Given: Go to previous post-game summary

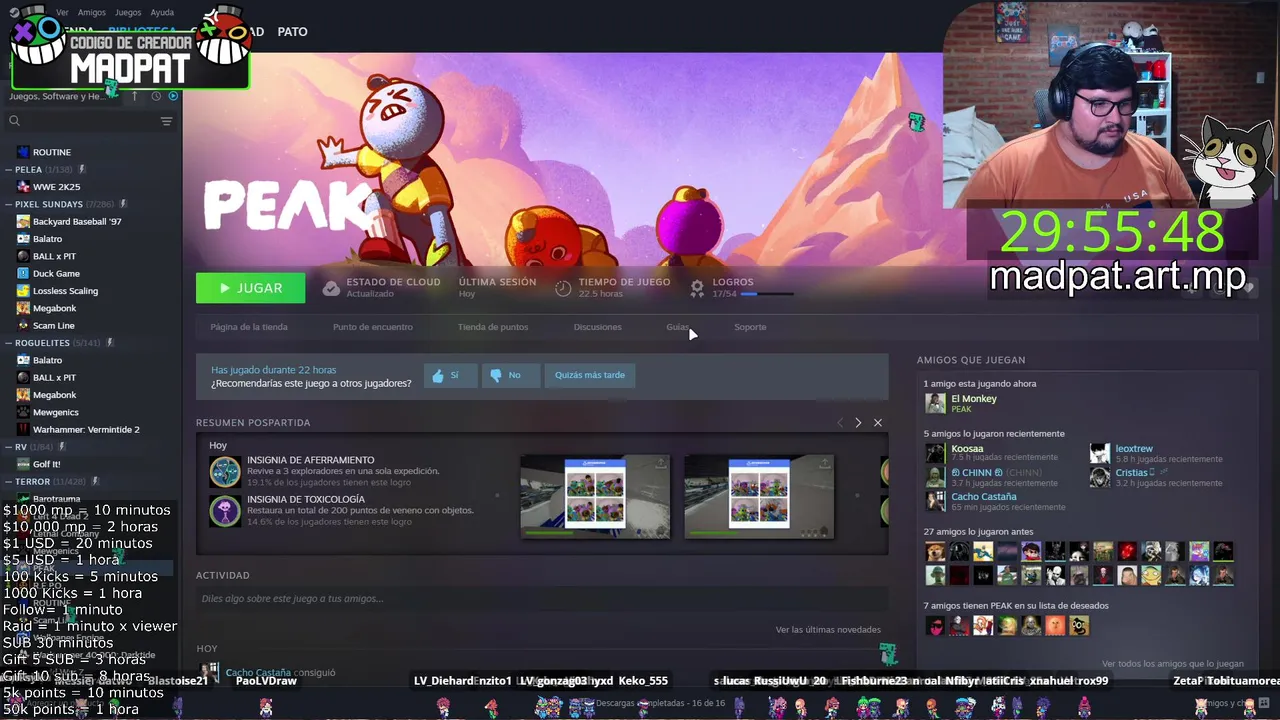Looking at the screenshot, I should click(840, 423).
